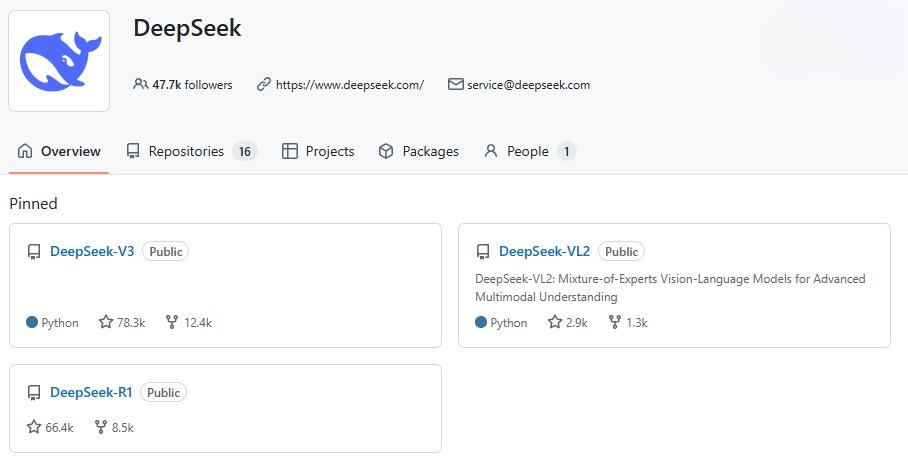The width and height of the screenshot is (908, 466).
Task: Click the service@deepseek.com email link
Action: [529, 85]
